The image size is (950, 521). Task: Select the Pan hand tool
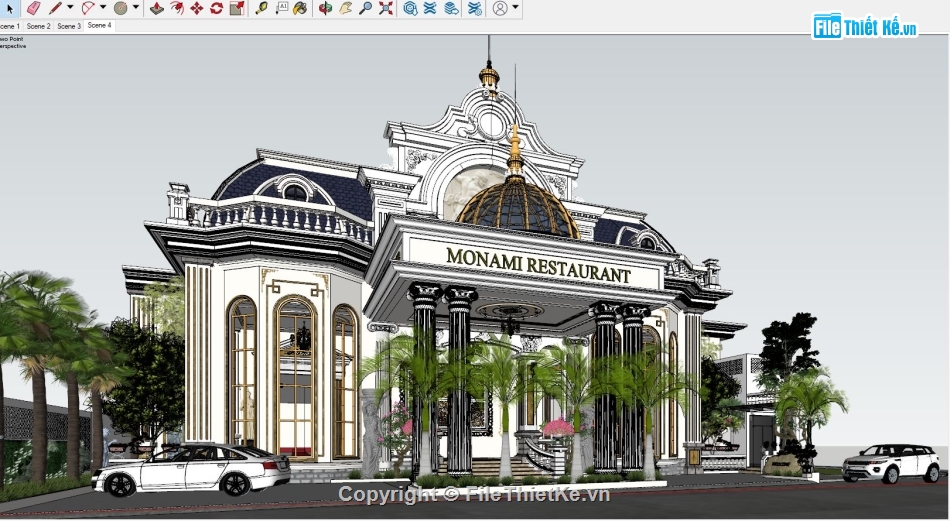pyautogui.click(x=345, y=8)
